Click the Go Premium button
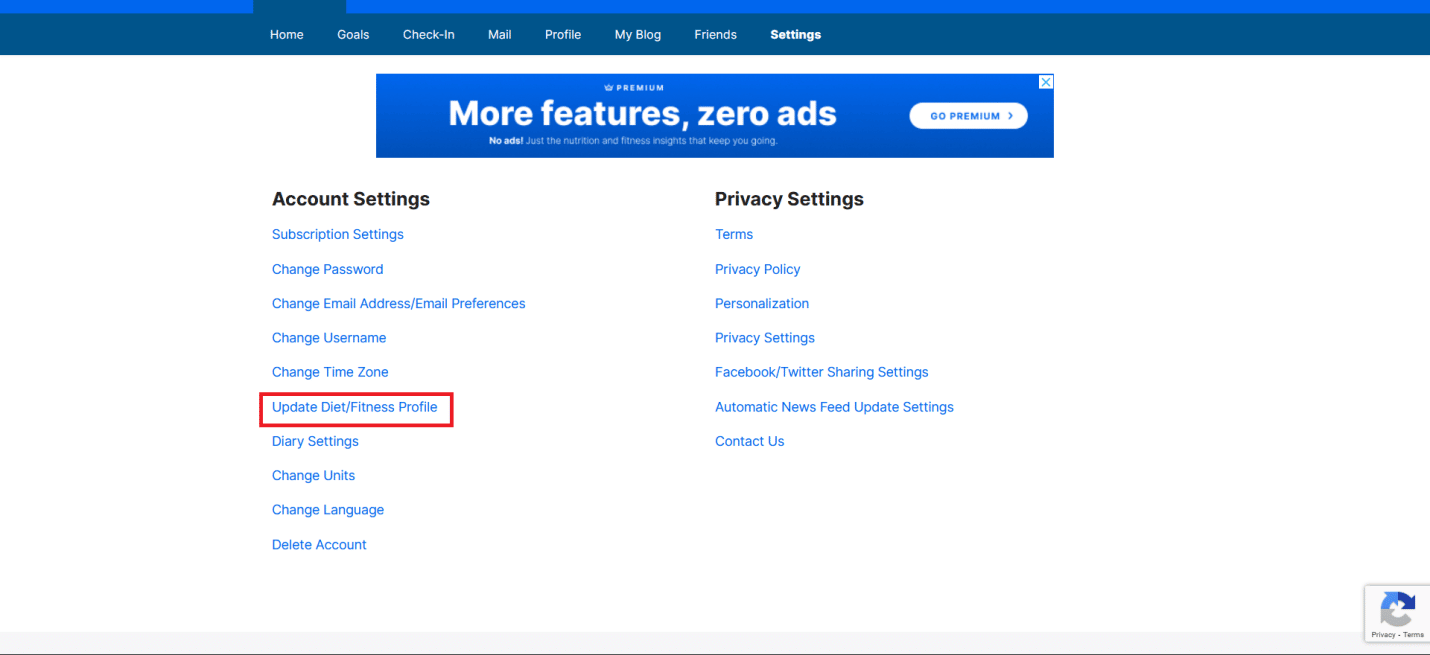Image resolution: width=1430 pixels, height=655 pixels. click(x=967, y=116)
